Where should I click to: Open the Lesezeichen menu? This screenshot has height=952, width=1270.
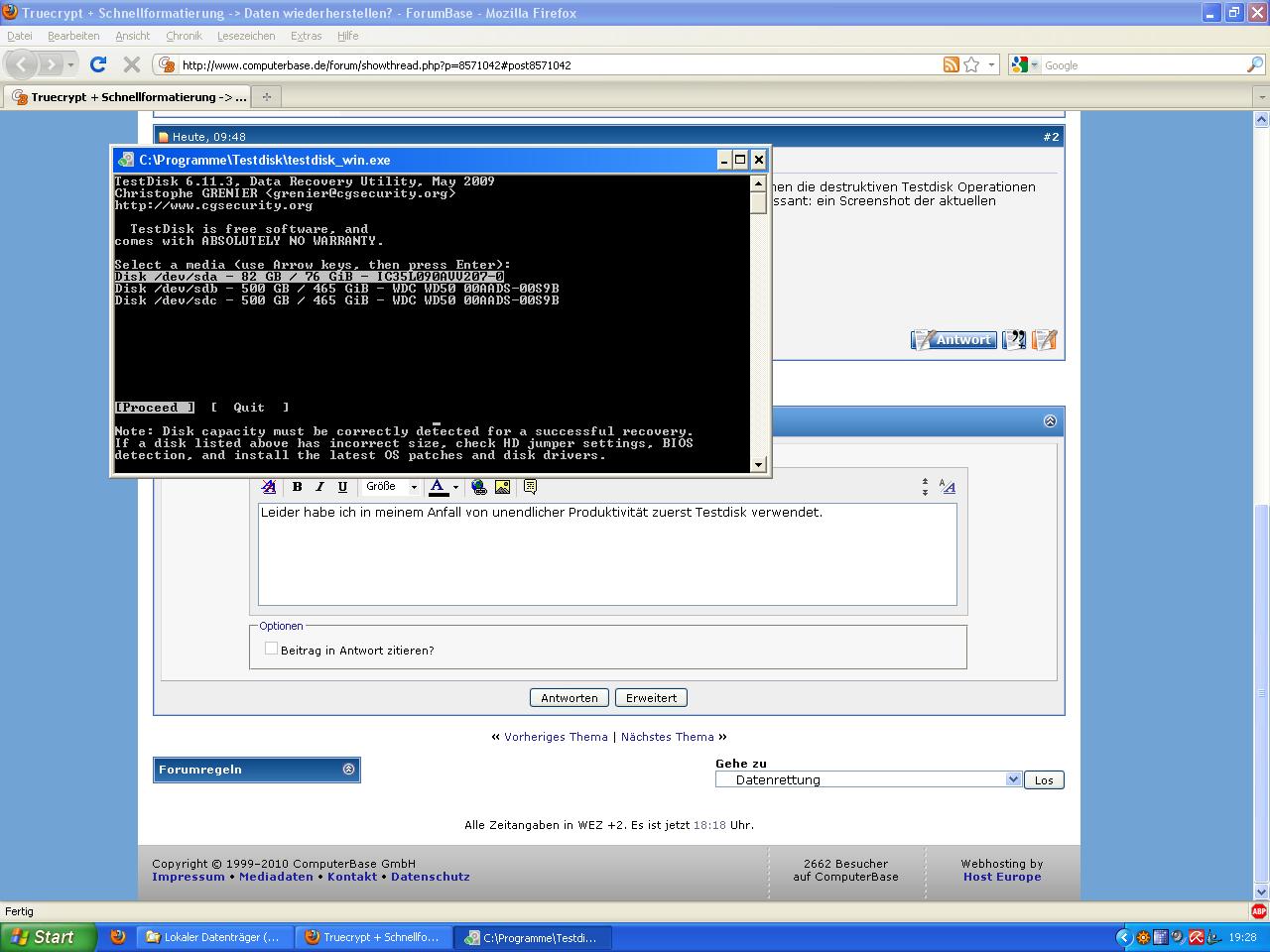pos(246,36)
